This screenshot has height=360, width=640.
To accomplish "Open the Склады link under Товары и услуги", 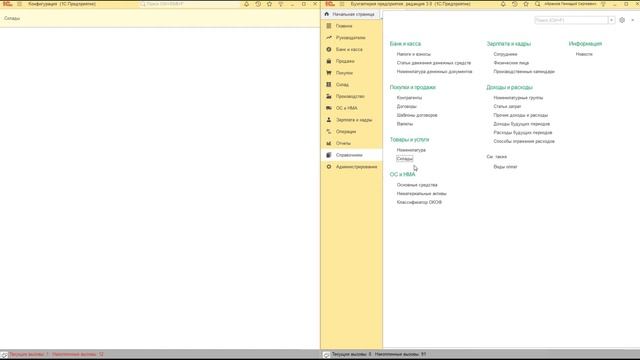I will (404, 159).
